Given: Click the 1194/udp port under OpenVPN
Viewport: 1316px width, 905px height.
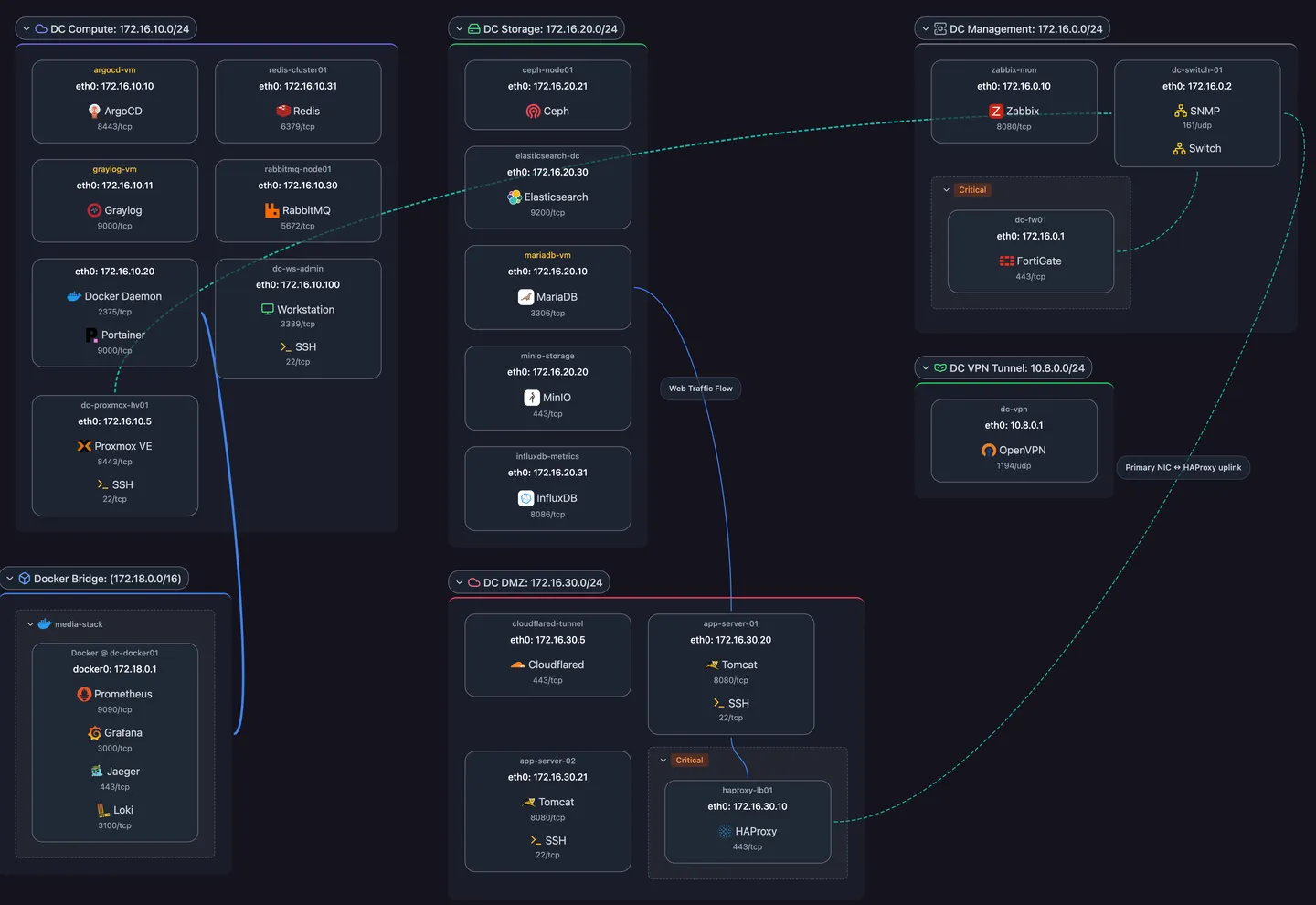Looking at the screenshot, I should pyautogui.click(x=1014, y=466).
